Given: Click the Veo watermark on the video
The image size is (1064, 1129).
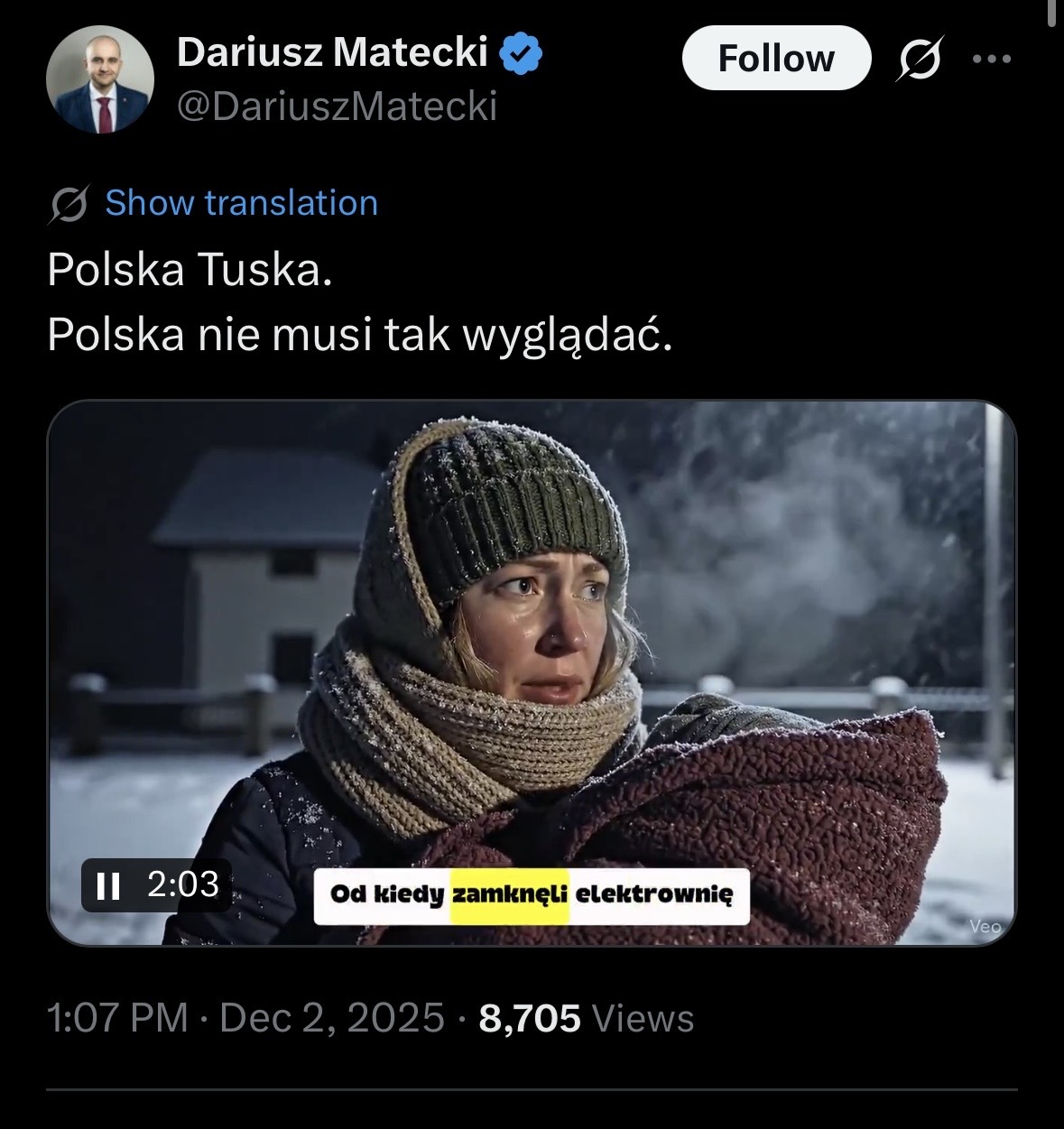Looking at the screenshot, I should [x=985, y=925].
